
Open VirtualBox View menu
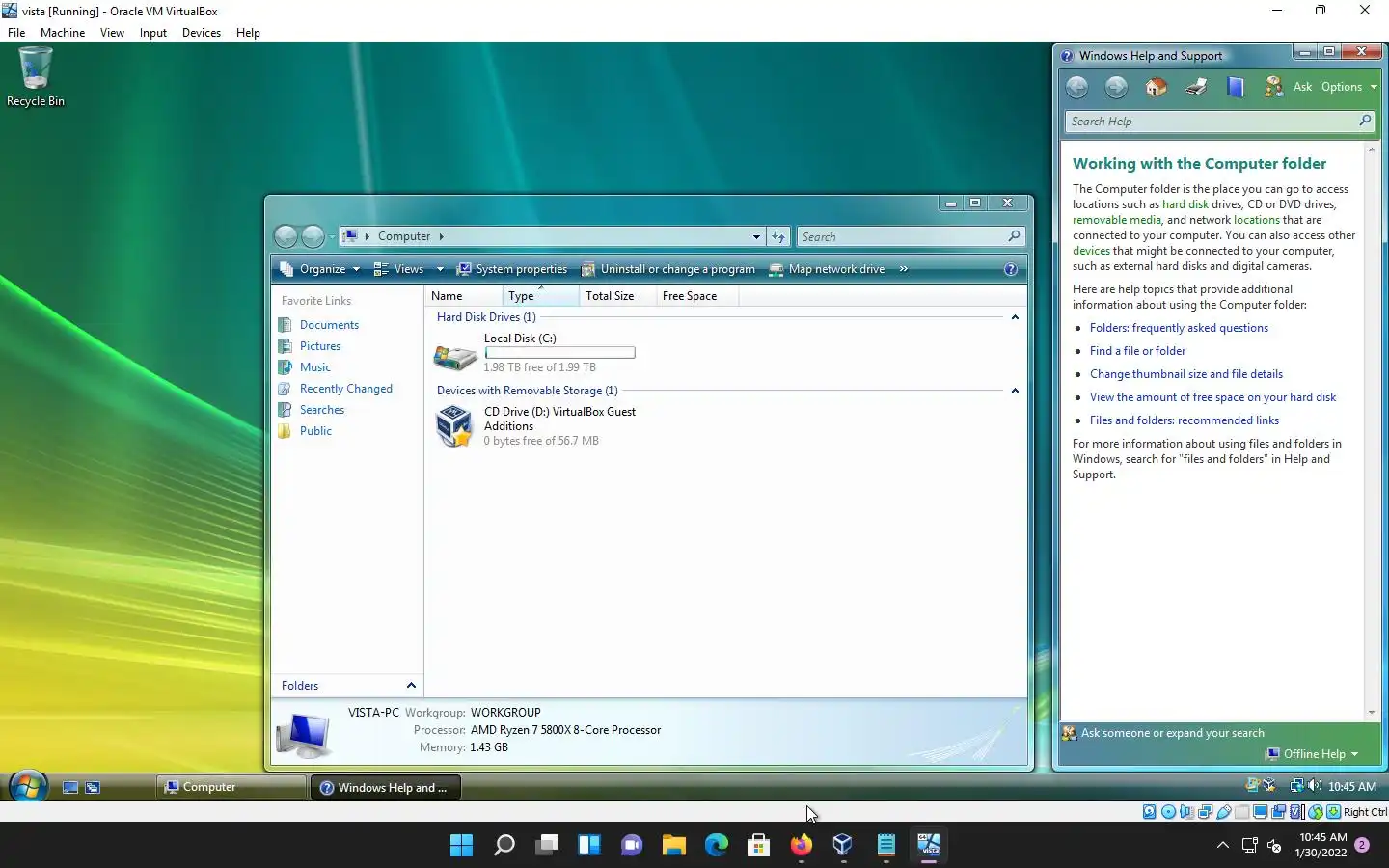[112, 33]
